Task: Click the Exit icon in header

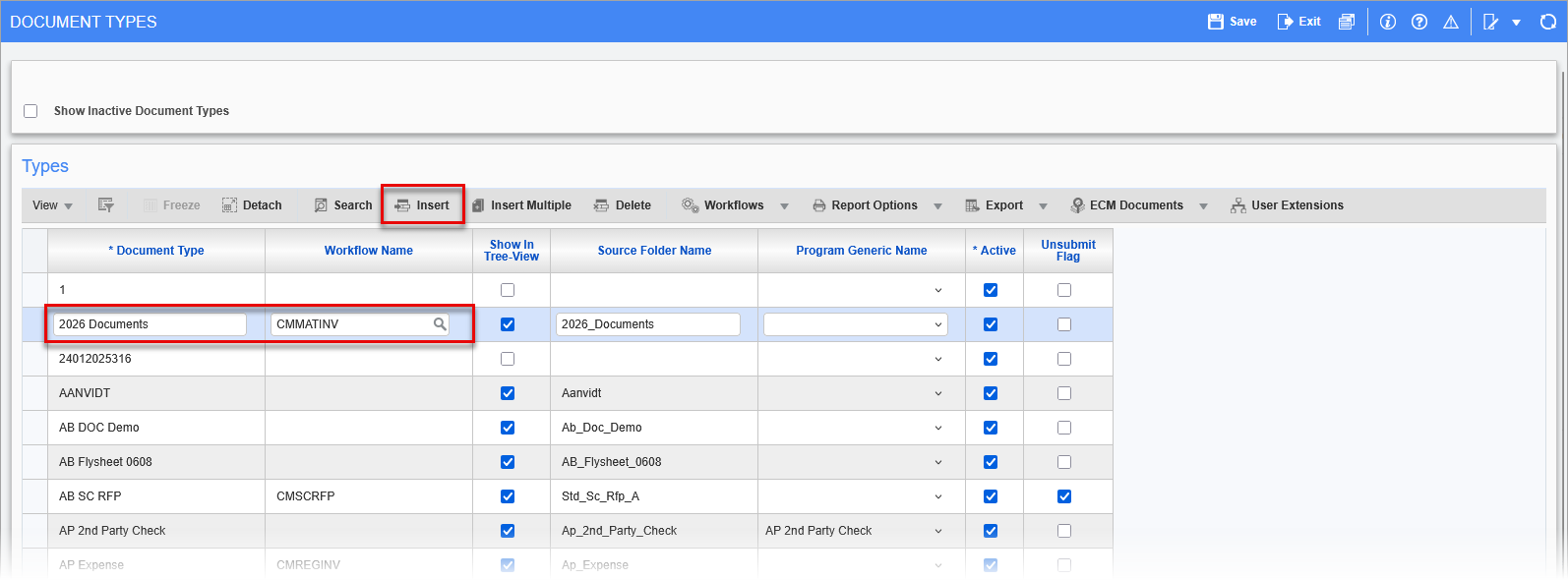Action: (1285, 22)
